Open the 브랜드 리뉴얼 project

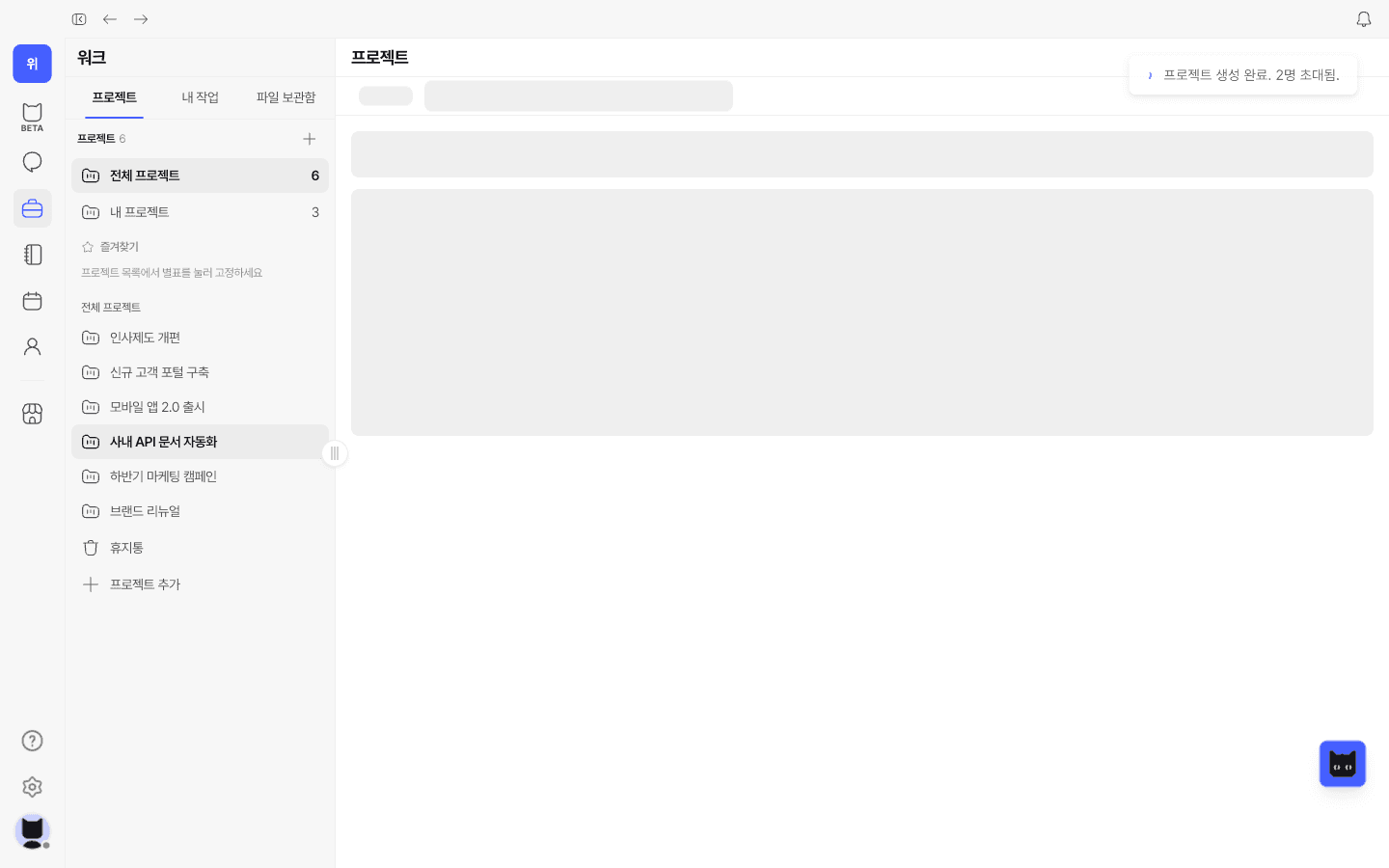click(x=200, y=511)
